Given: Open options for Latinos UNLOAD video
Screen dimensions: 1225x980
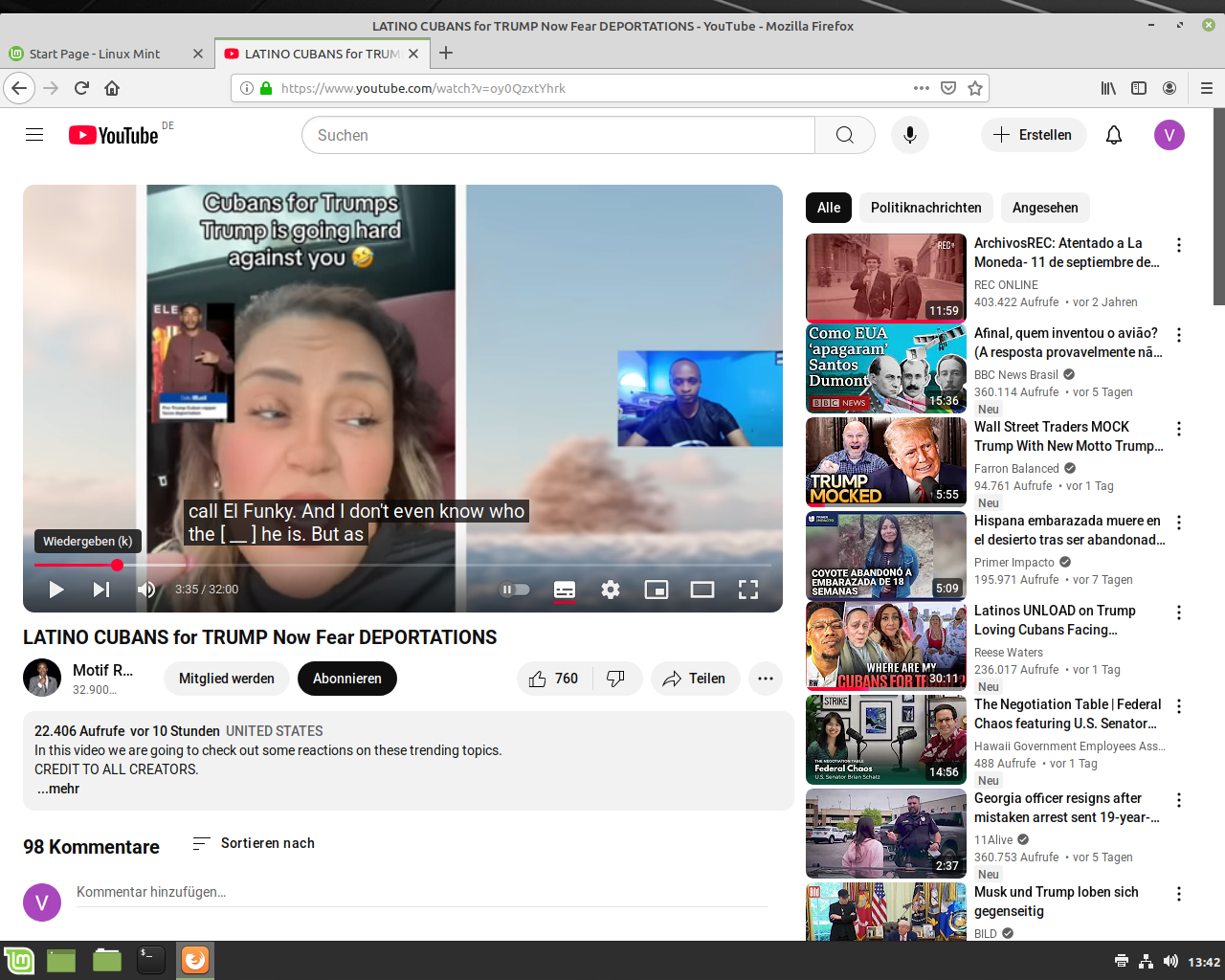Looking at the screenshot, I should (1179, 612).
